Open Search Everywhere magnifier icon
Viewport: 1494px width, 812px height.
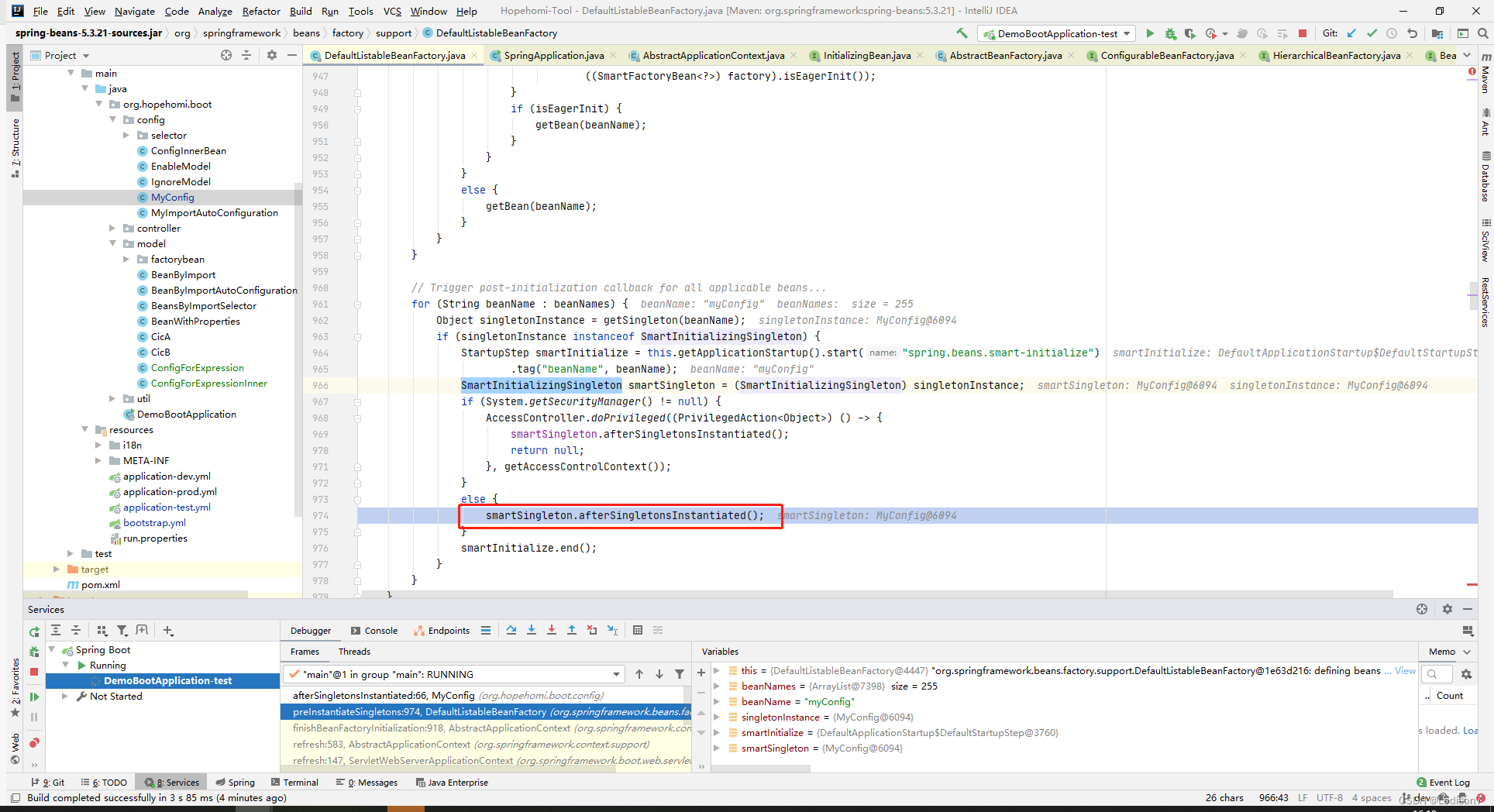pyautogui.click(x=1482, y=33)
